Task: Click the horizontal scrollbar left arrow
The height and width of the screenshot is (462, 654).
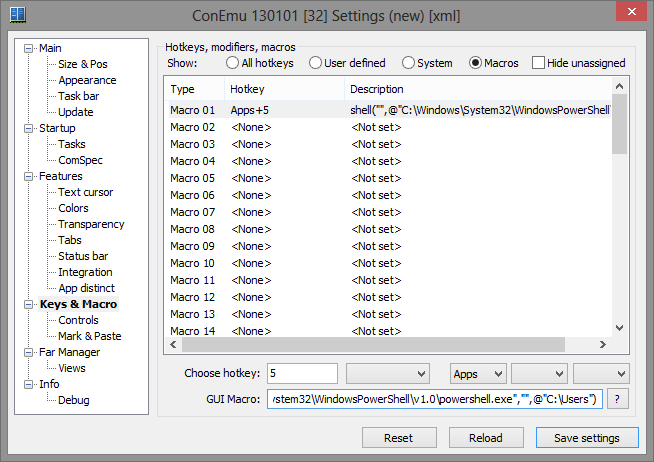Action: pos(171,344)
